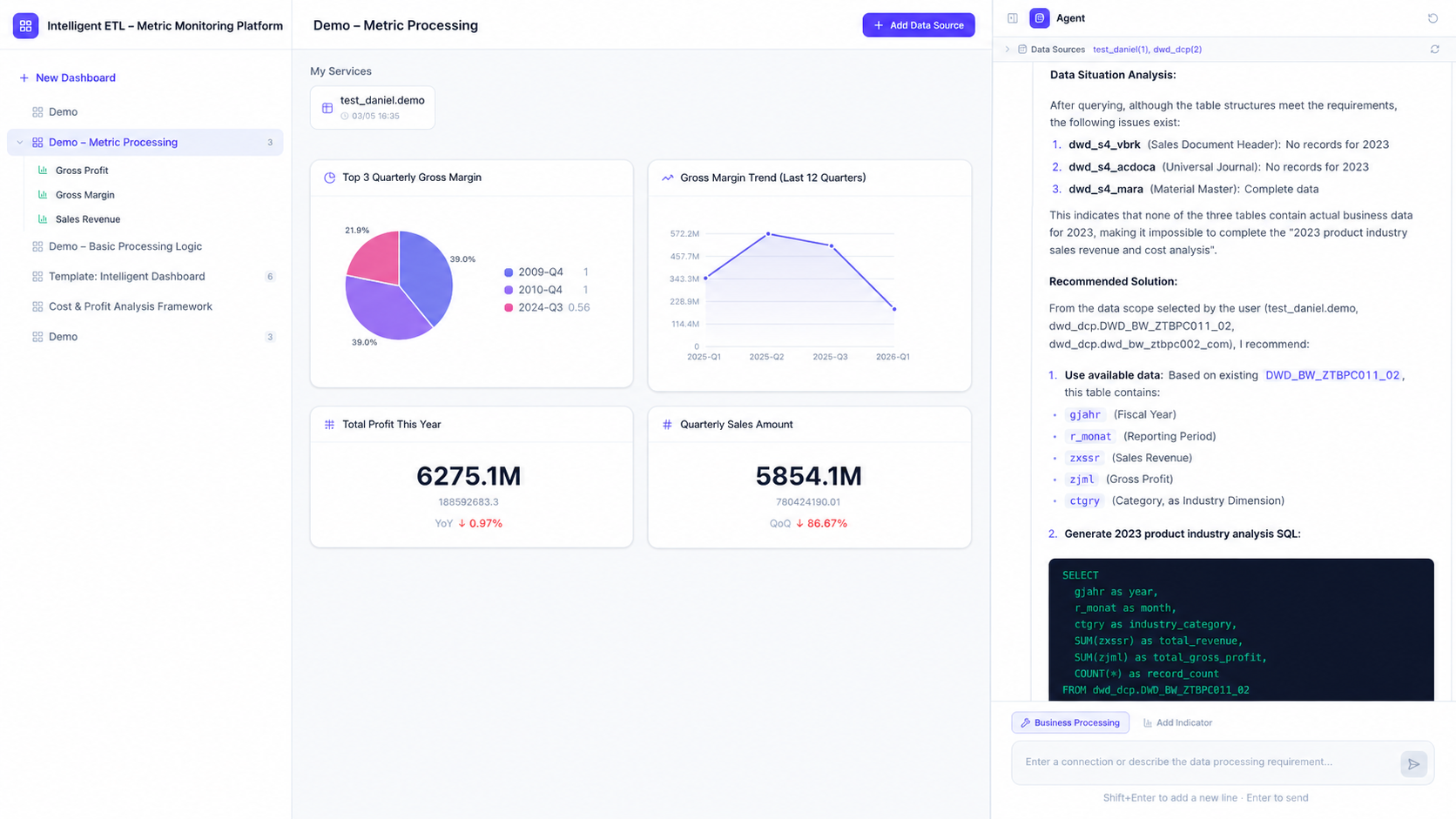Click the Add Data Source button
Image resolution: width=1456 pixels, height=819 pixels.
[x=919, y=25]
